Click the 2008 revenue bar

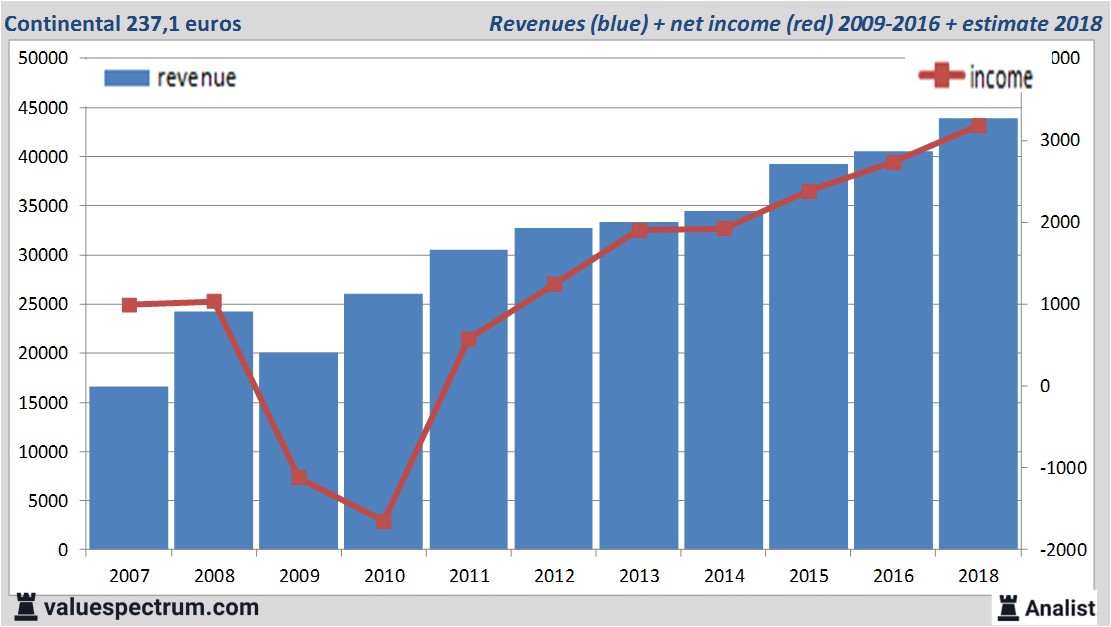214,430
